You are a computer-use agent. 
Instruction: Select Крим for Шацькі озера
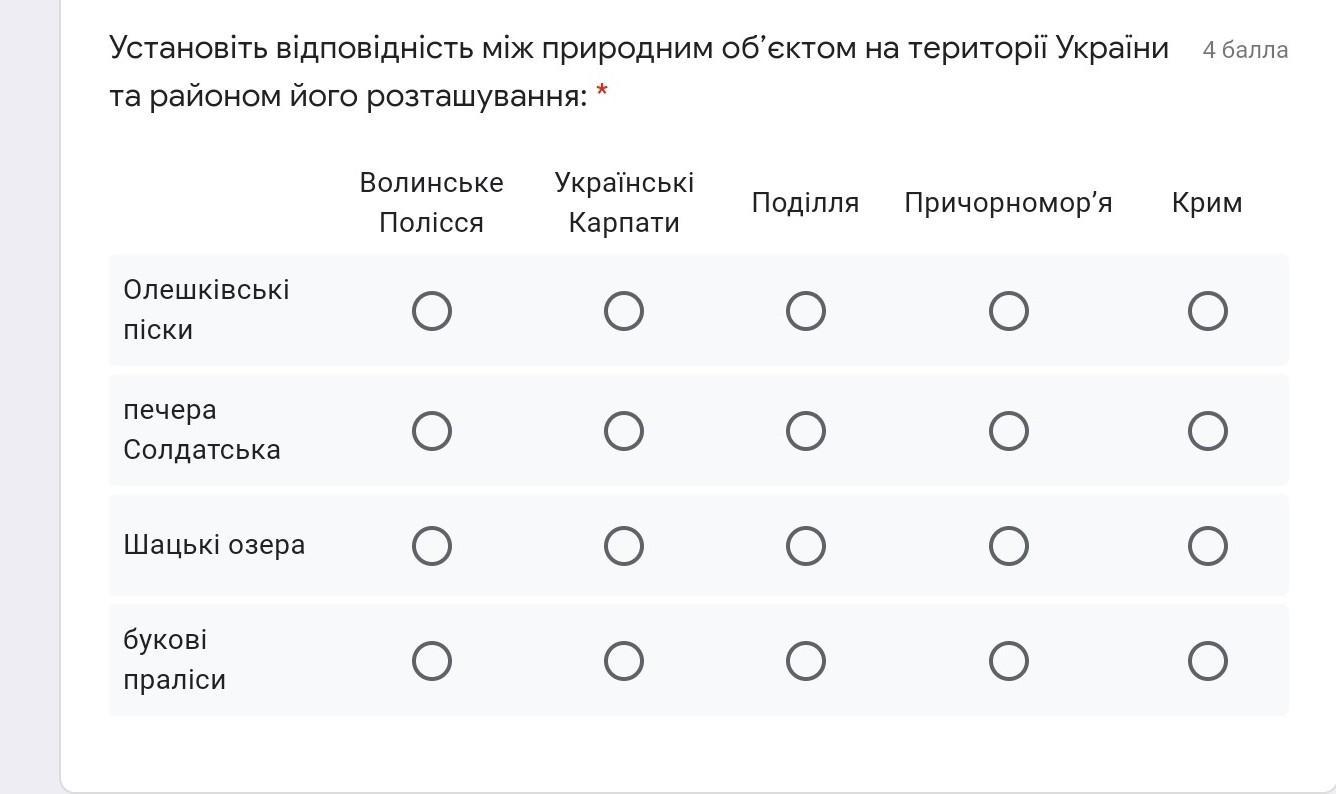pyautogui.click(x=1207, y=546)
